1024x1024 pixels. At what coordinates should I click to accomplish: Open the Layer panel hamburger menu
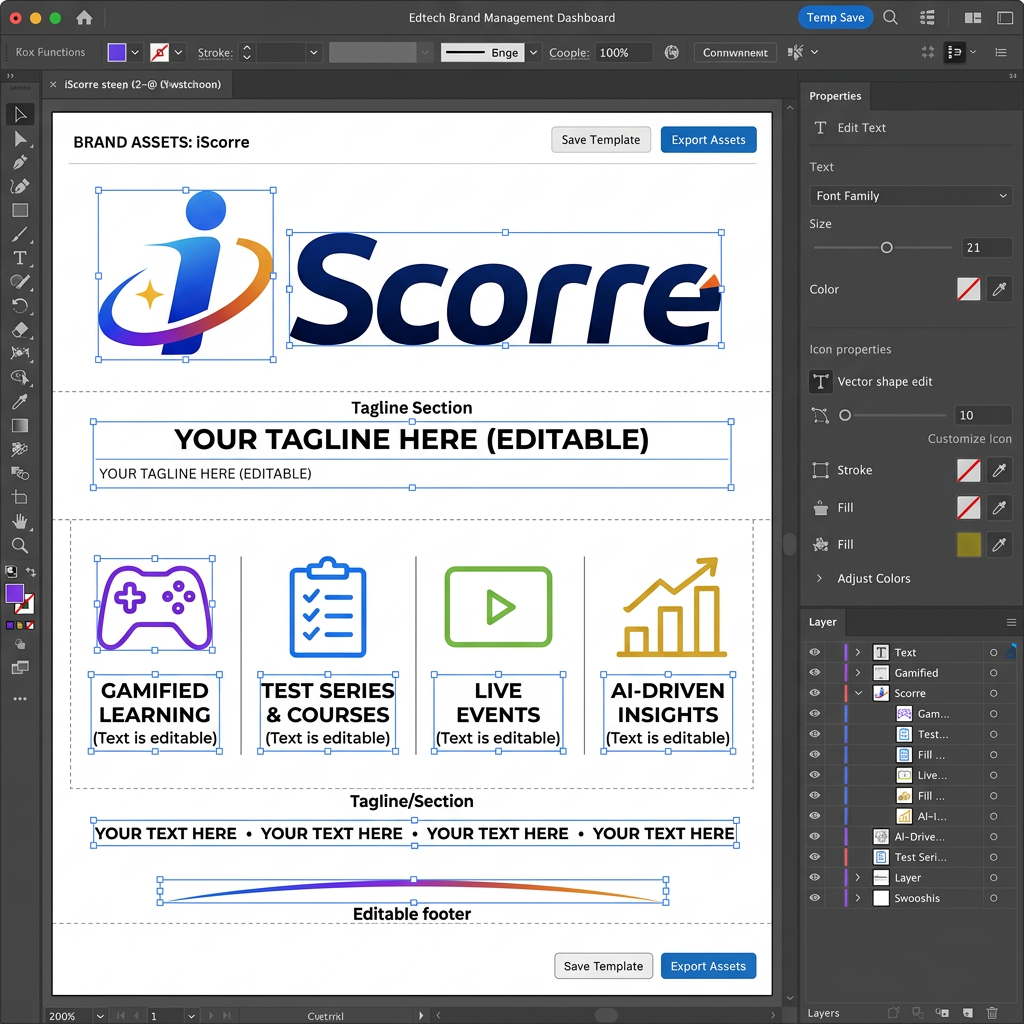click(x=1011, y=622)
